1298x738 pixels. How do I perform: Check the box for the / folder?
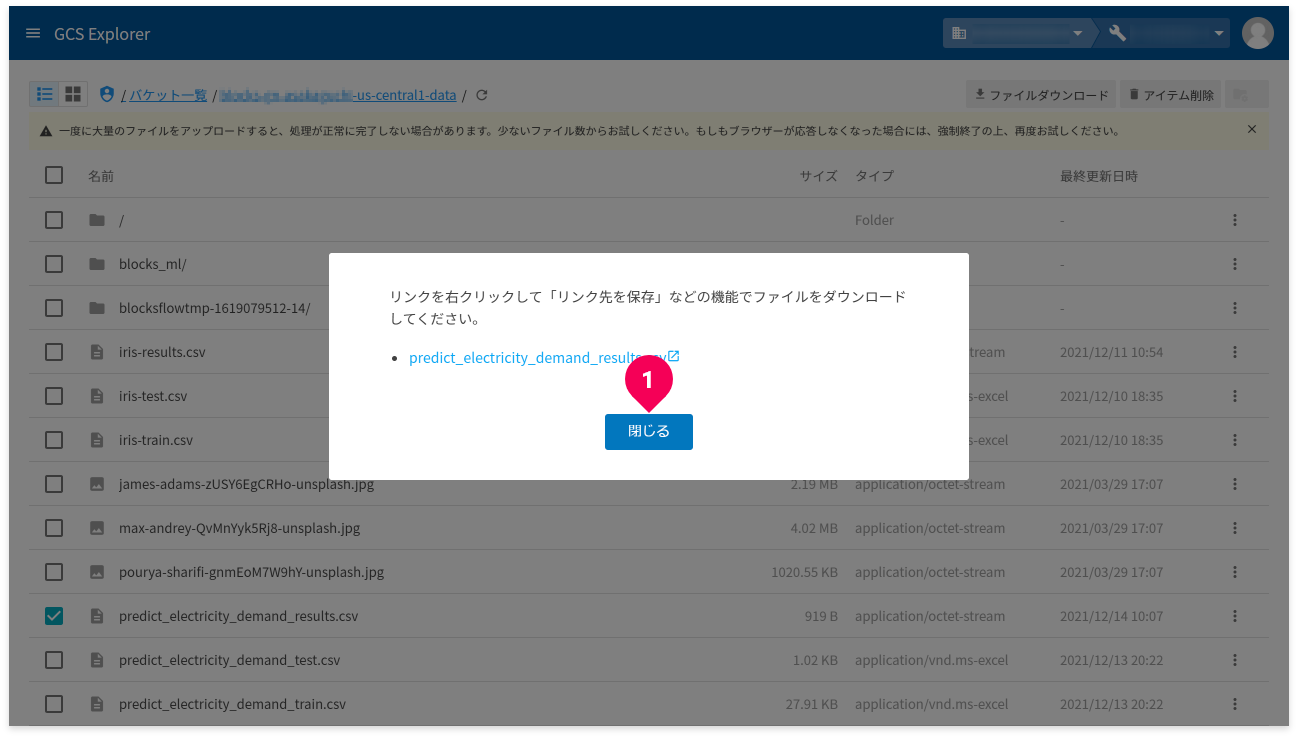54,220
